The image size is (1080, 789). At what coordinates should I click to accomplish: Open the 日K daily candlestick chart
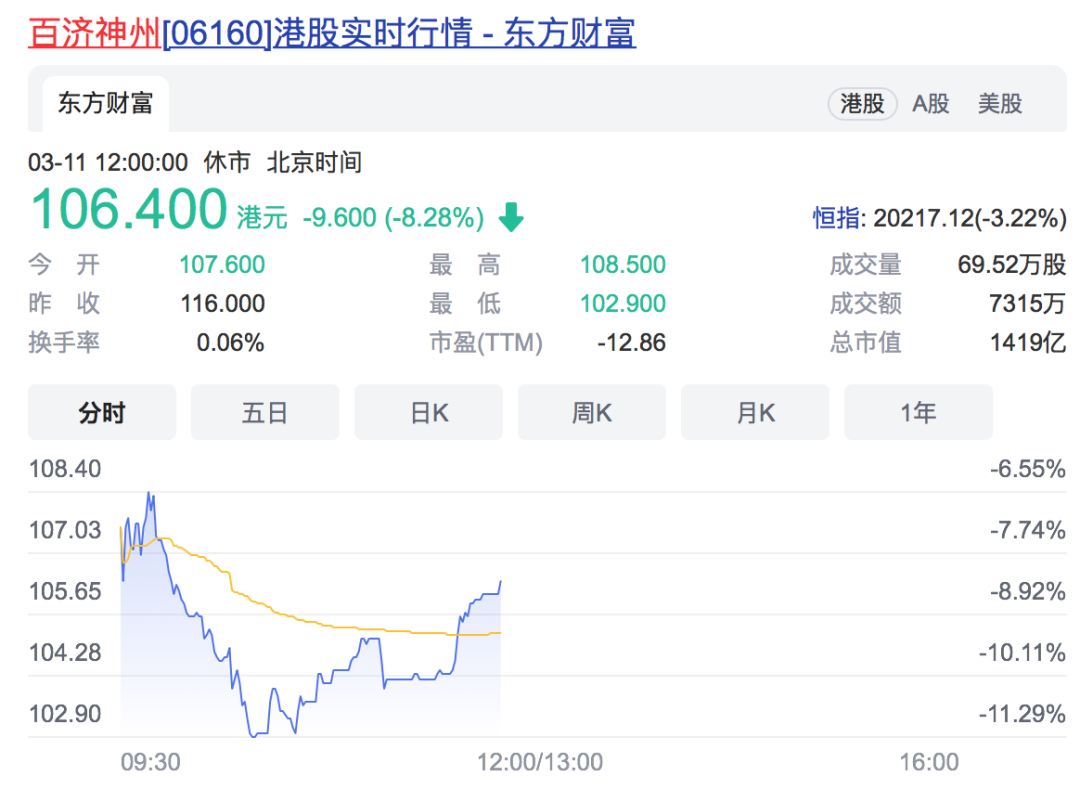pyautogui.click(x=428, y=412)
